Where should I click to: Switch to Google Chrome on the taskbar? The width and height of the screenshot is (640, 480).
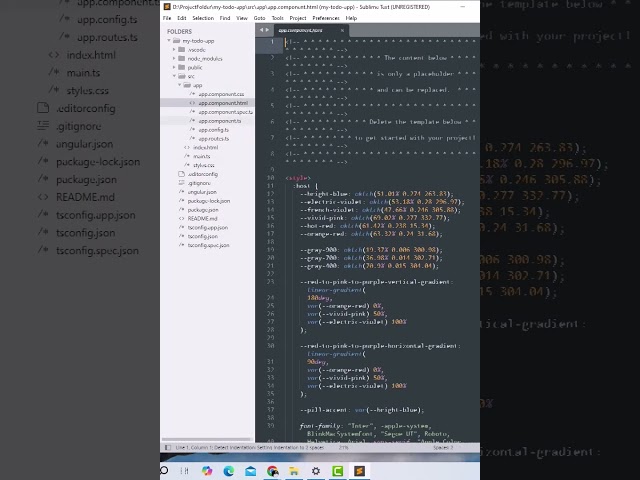click(x=272, y=471)
